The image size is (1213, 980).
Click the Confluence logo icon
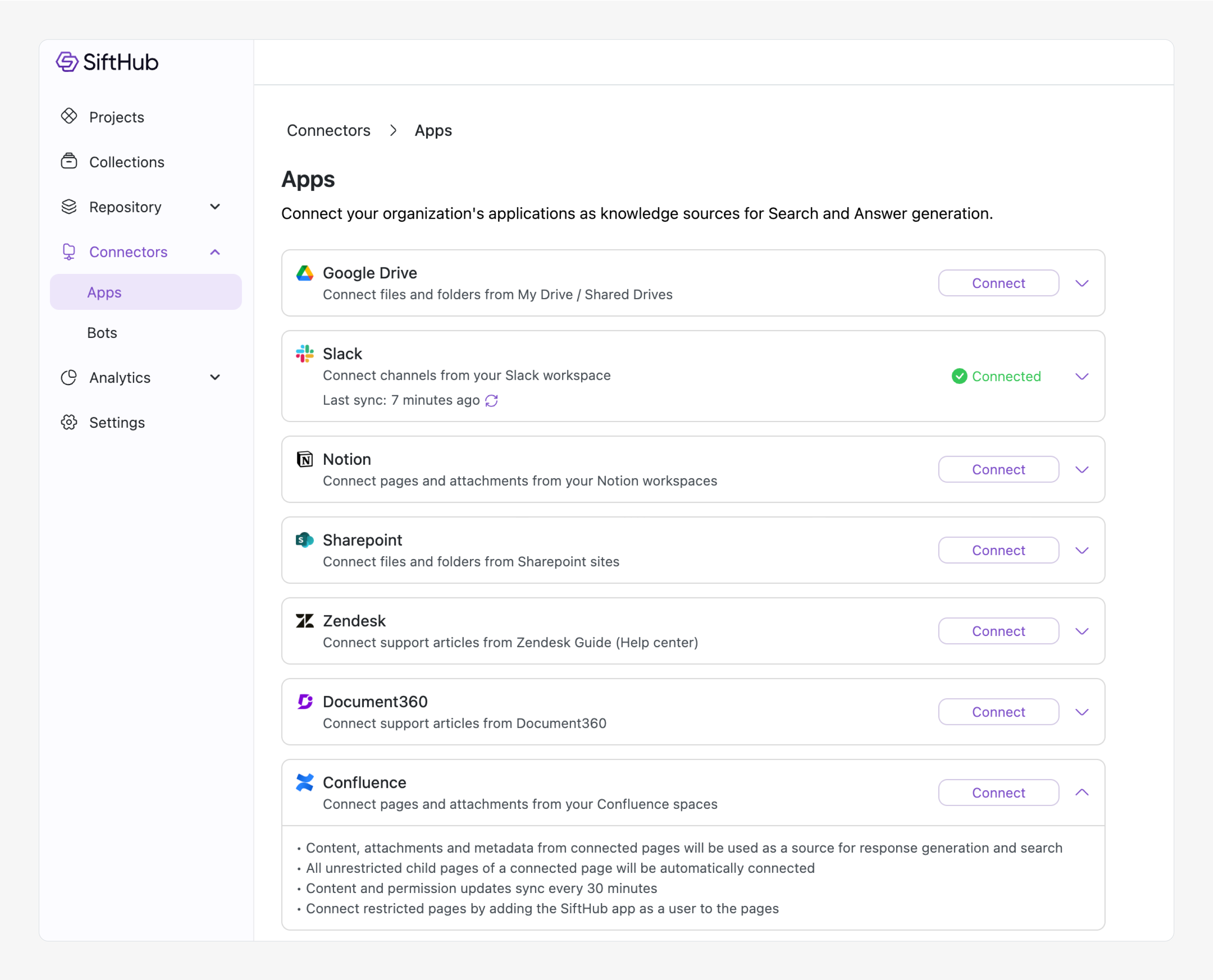pos(305,782)
